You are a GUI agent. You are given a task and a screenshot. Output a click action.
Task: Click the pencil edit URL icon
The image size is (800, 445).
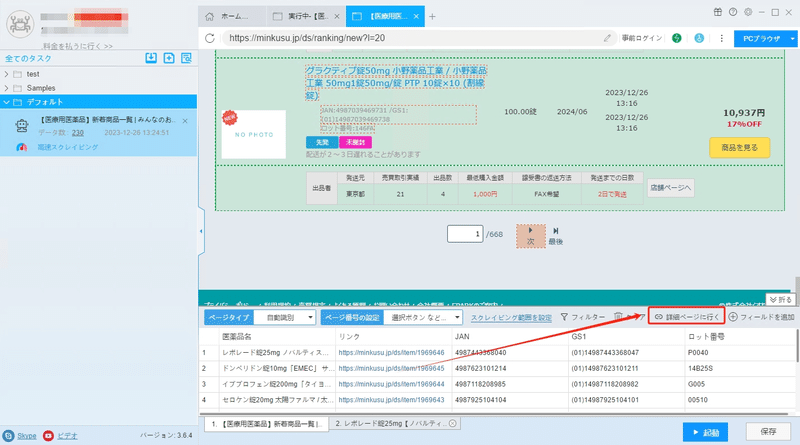point(607,38)
